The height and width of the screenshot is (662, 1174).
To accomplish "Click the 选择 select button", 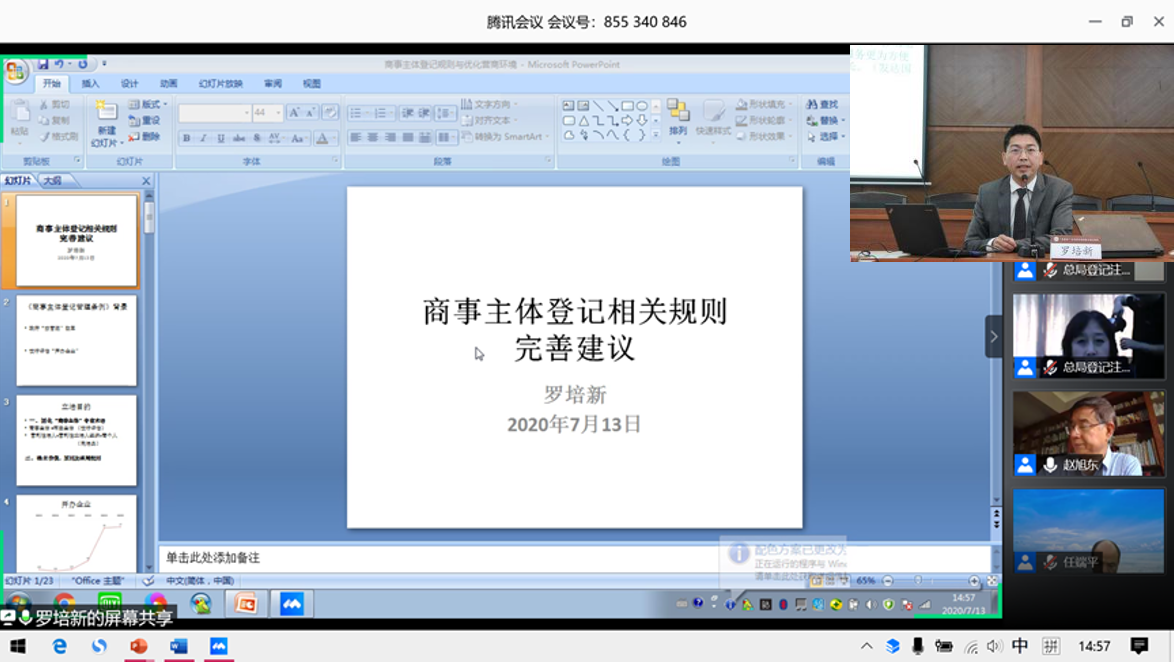I will tap(826, 136).
